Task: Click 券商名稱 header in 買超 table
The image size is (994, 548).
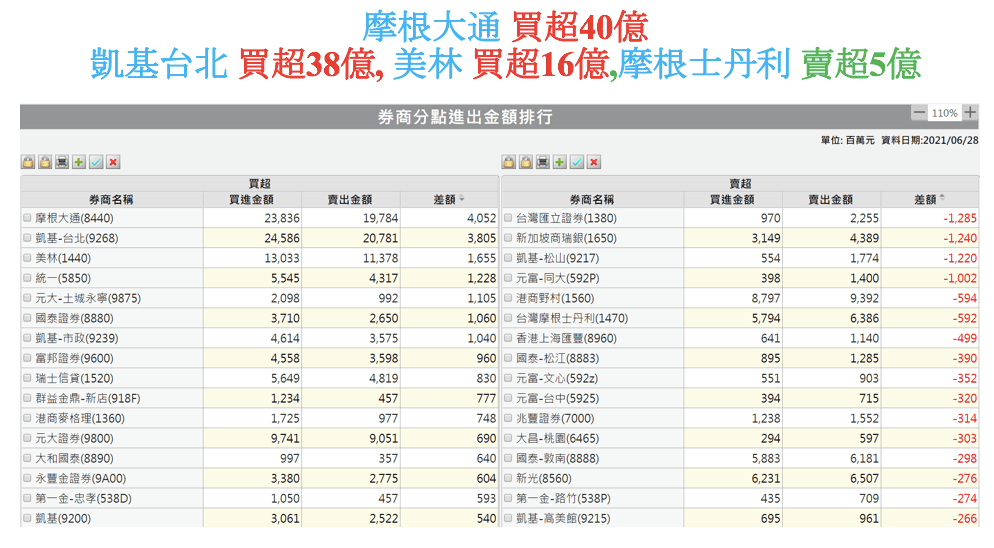Action: (112, 200)
